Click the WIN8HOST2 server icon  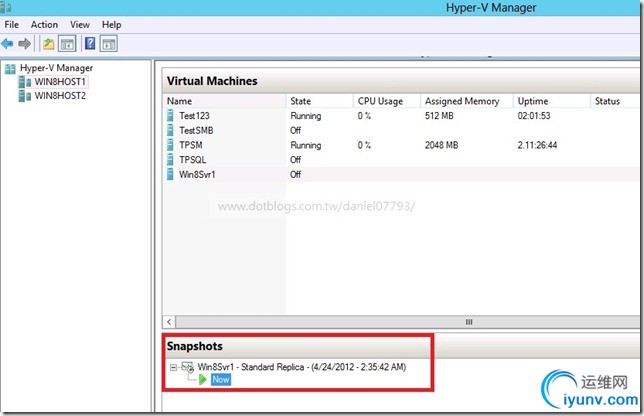[x=25, y=96]
